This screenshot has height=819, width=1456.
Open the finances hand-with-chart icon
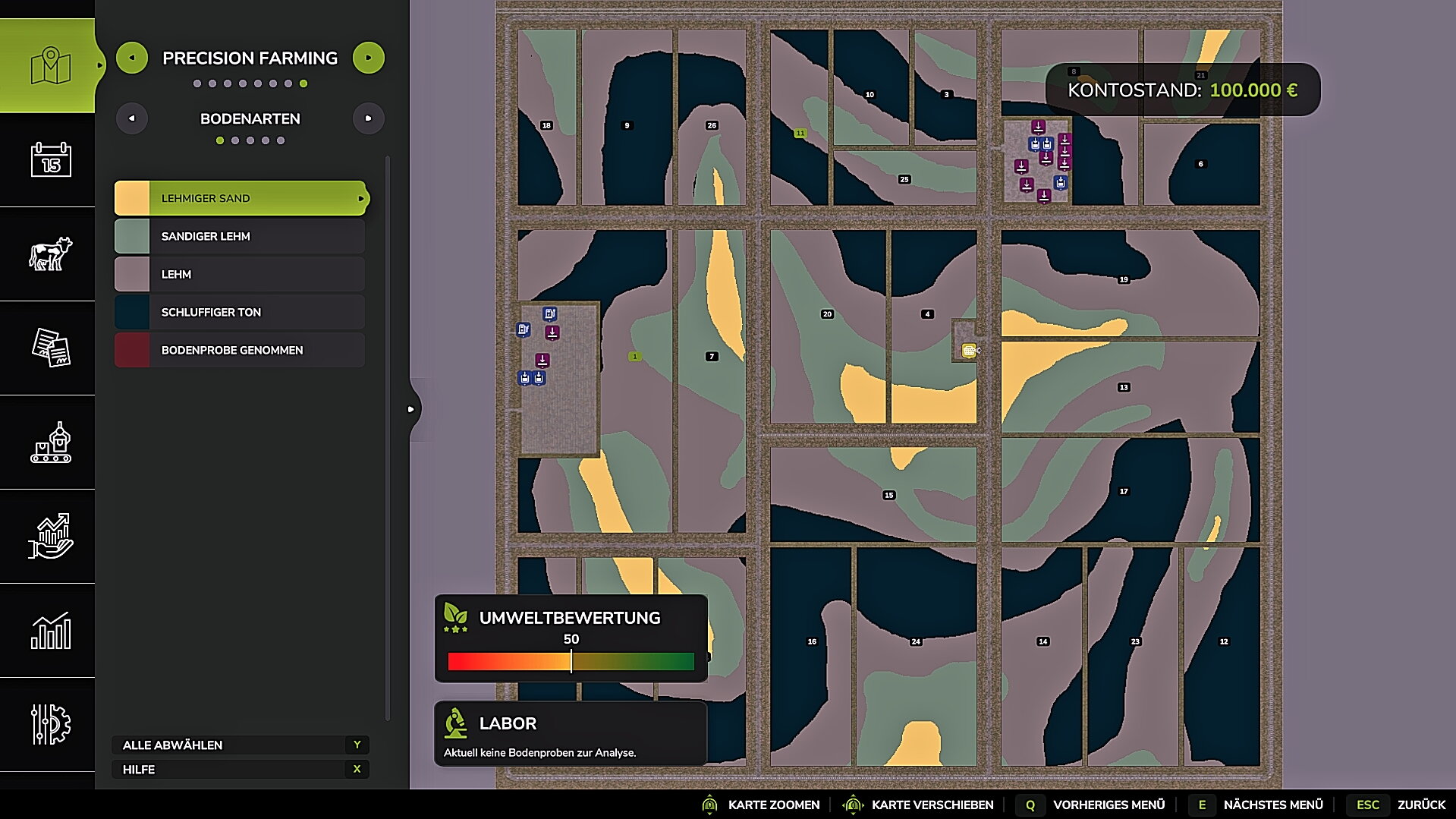tap(50, 536)
